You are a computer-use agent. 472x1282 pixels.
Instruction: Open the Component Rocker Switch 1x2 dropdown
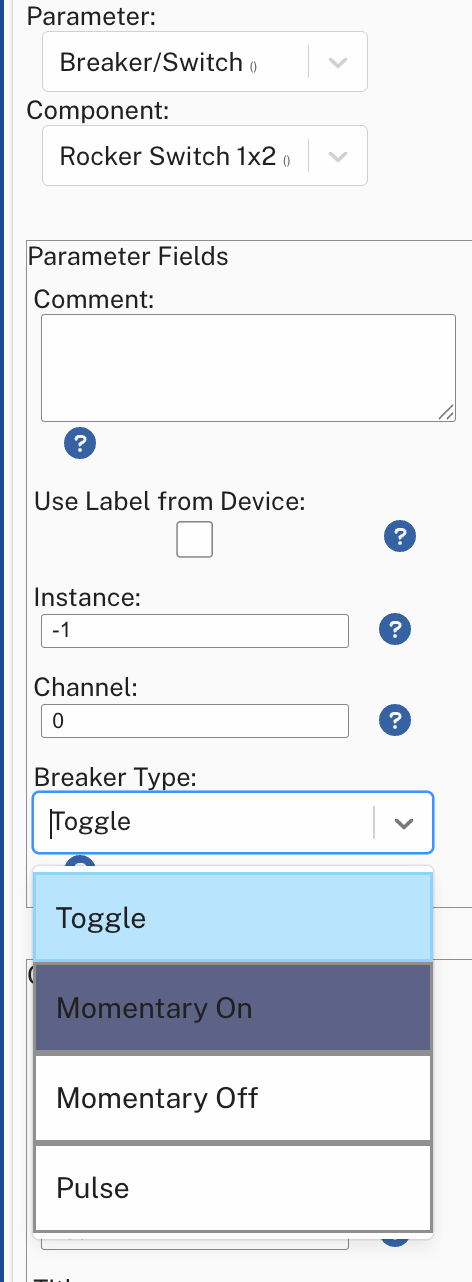tap(338, 156)
